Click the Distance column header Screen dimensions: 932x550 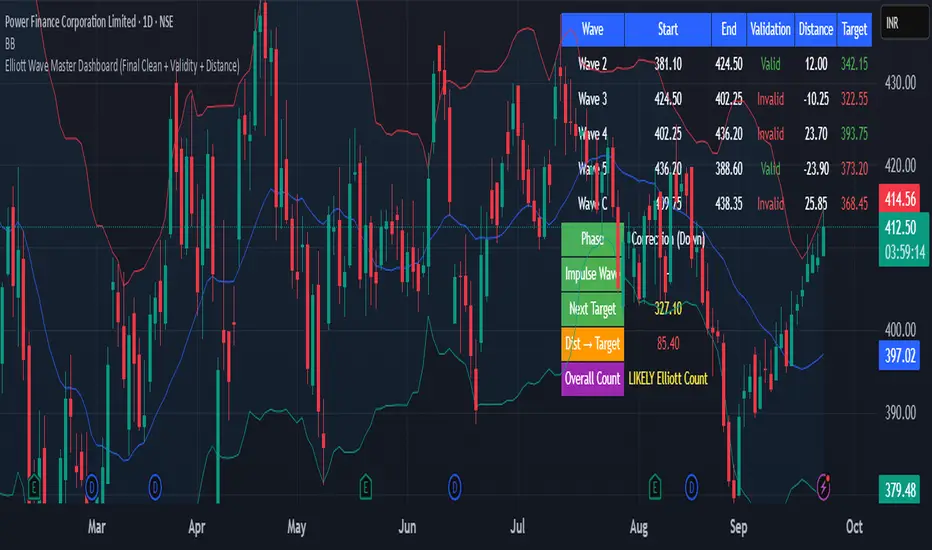tap(816, 29)
